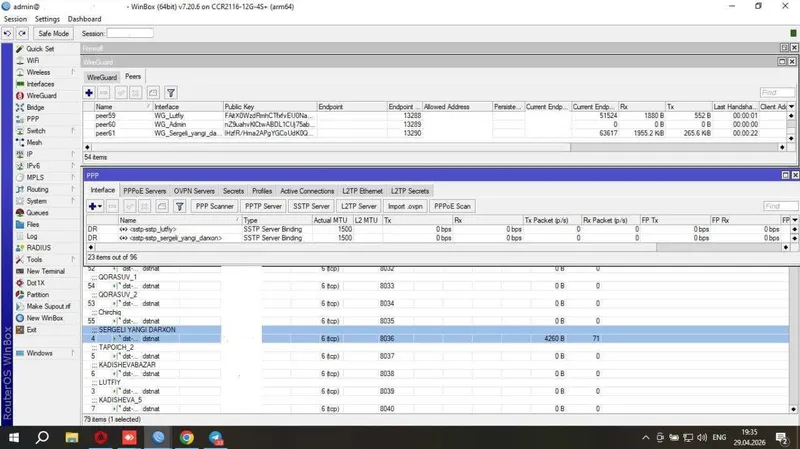Switch to OVPN Servers tab
The height and width of the screenshot is (449, 800).
click(x=194, y=191)
